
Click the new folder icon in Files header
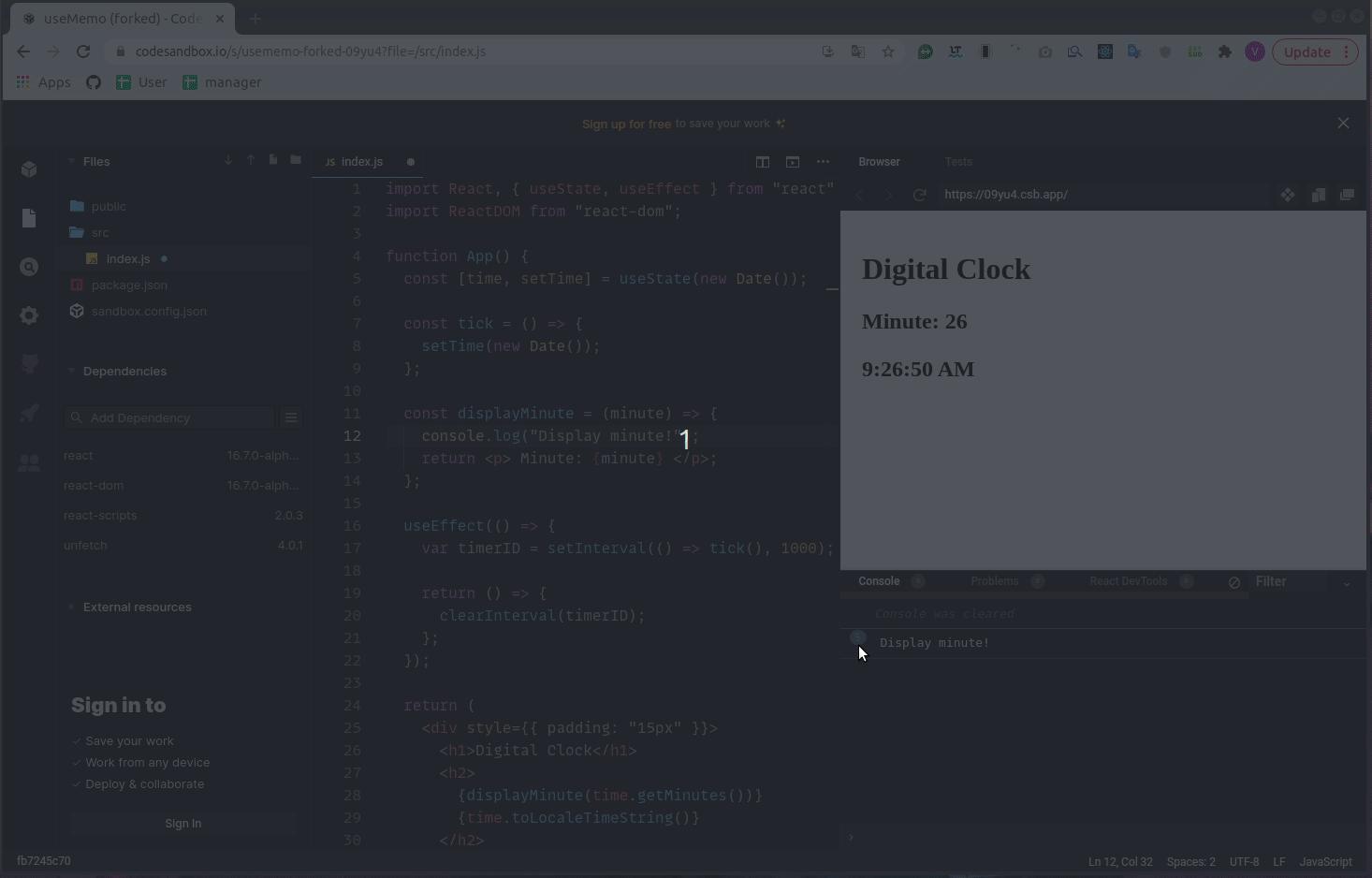(296, 161)
